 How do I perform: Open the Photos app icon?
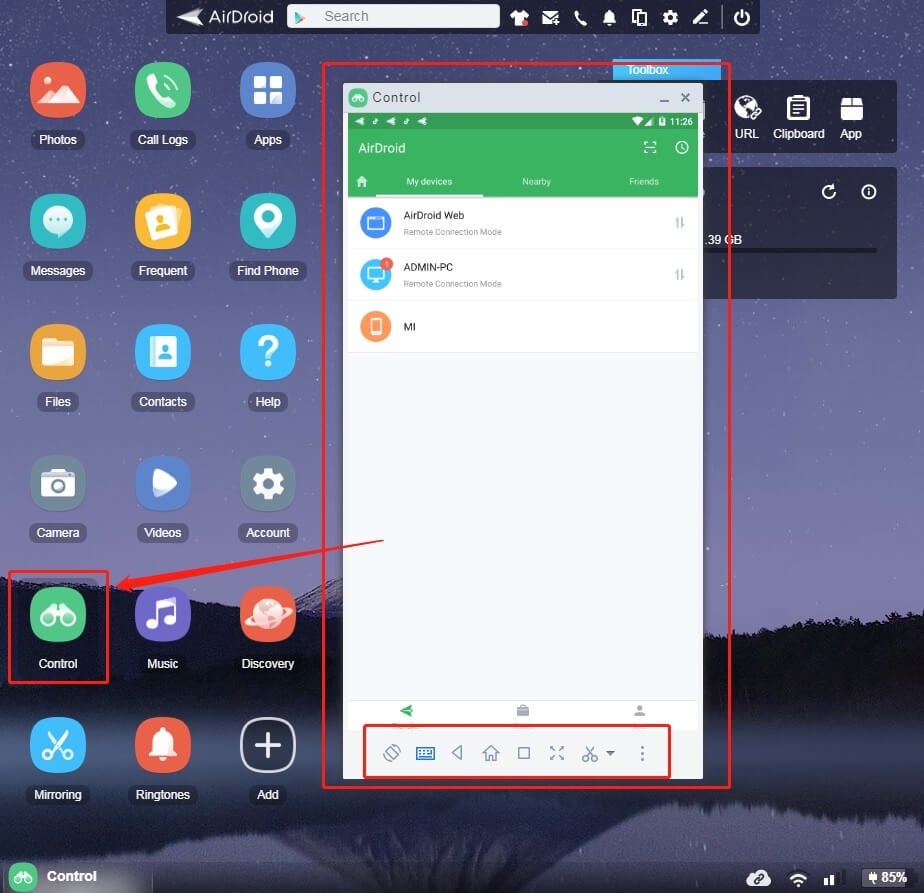(x=58, y=90)
